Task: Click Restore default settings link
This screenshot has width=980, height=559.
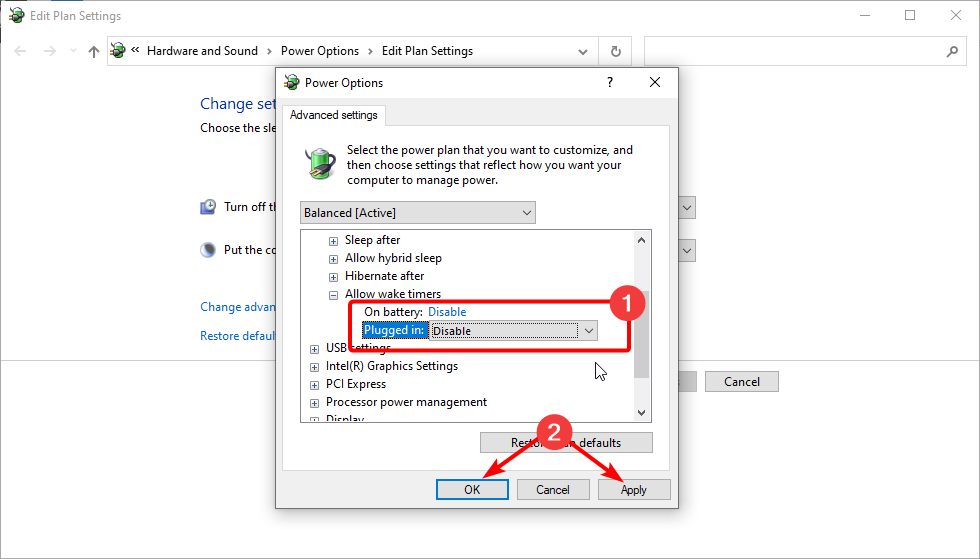Action: pos(238,336)
